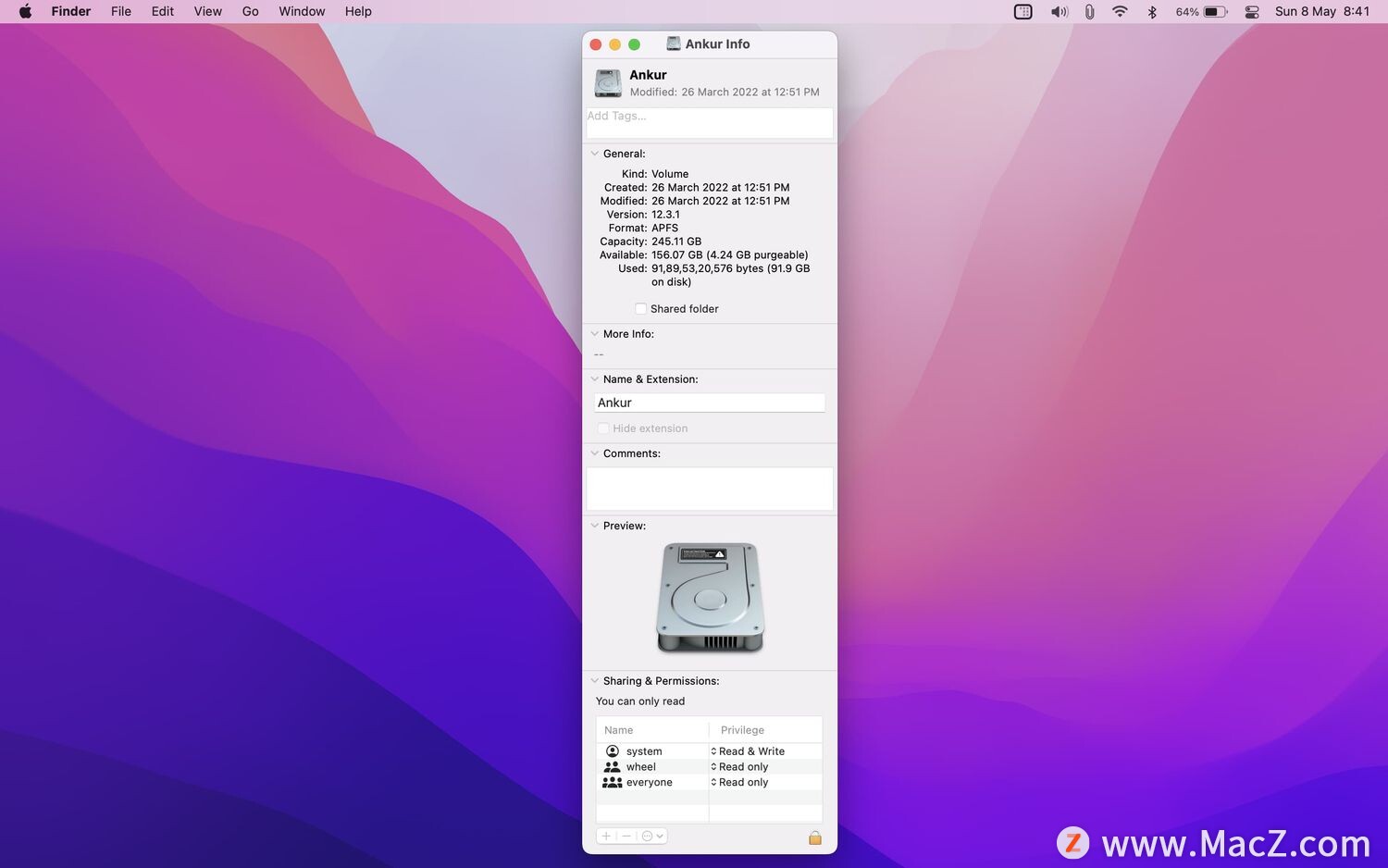Screen dimensions: 1388x868
Task: Toggle the Hide extension checkbox
Action: click(x=603, y=428)
